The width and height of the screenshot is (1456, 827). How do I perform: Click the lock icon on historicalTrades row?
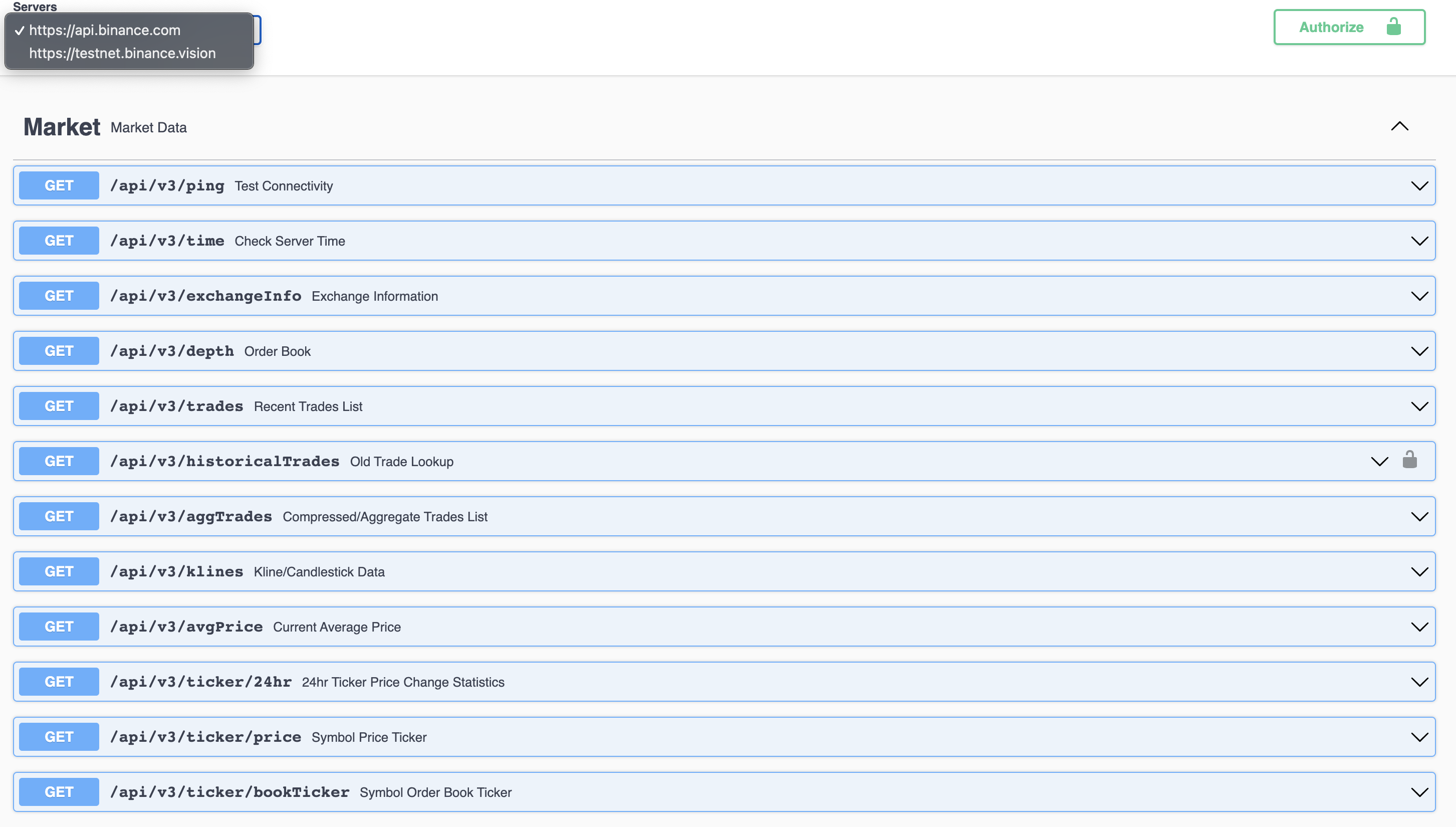(1409, 460)
